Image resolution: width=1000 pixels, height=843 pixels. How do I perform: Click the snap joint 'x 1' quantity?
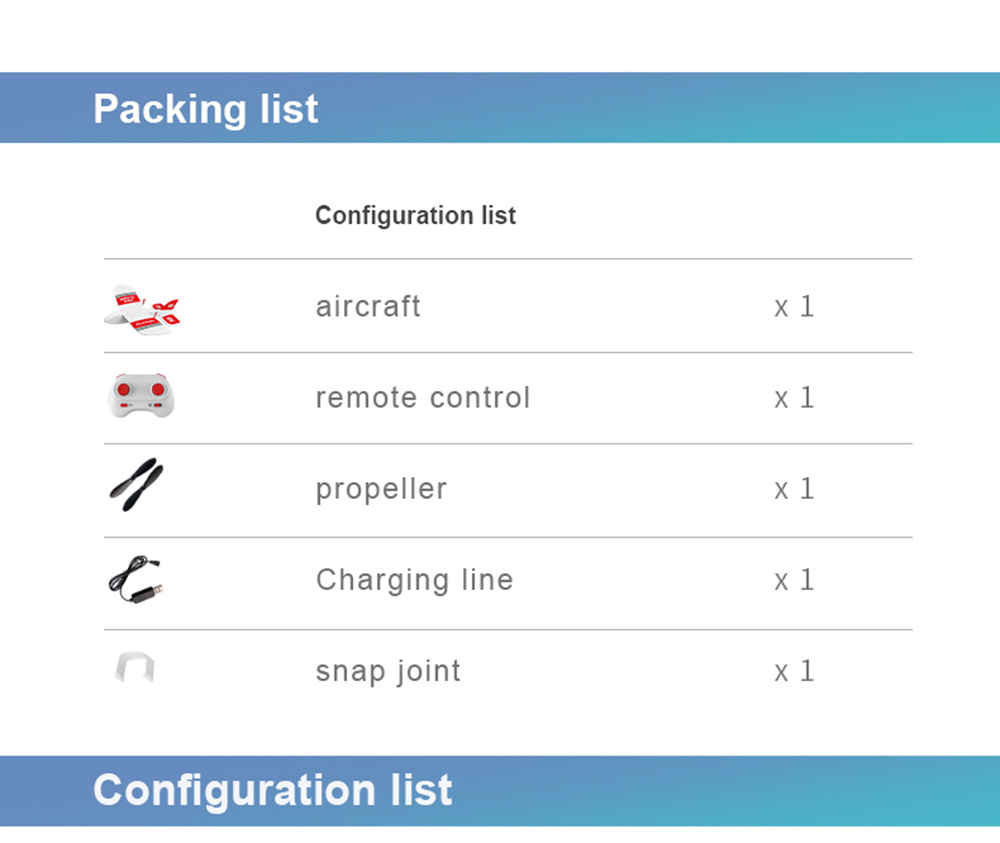(x=794, y=671)
